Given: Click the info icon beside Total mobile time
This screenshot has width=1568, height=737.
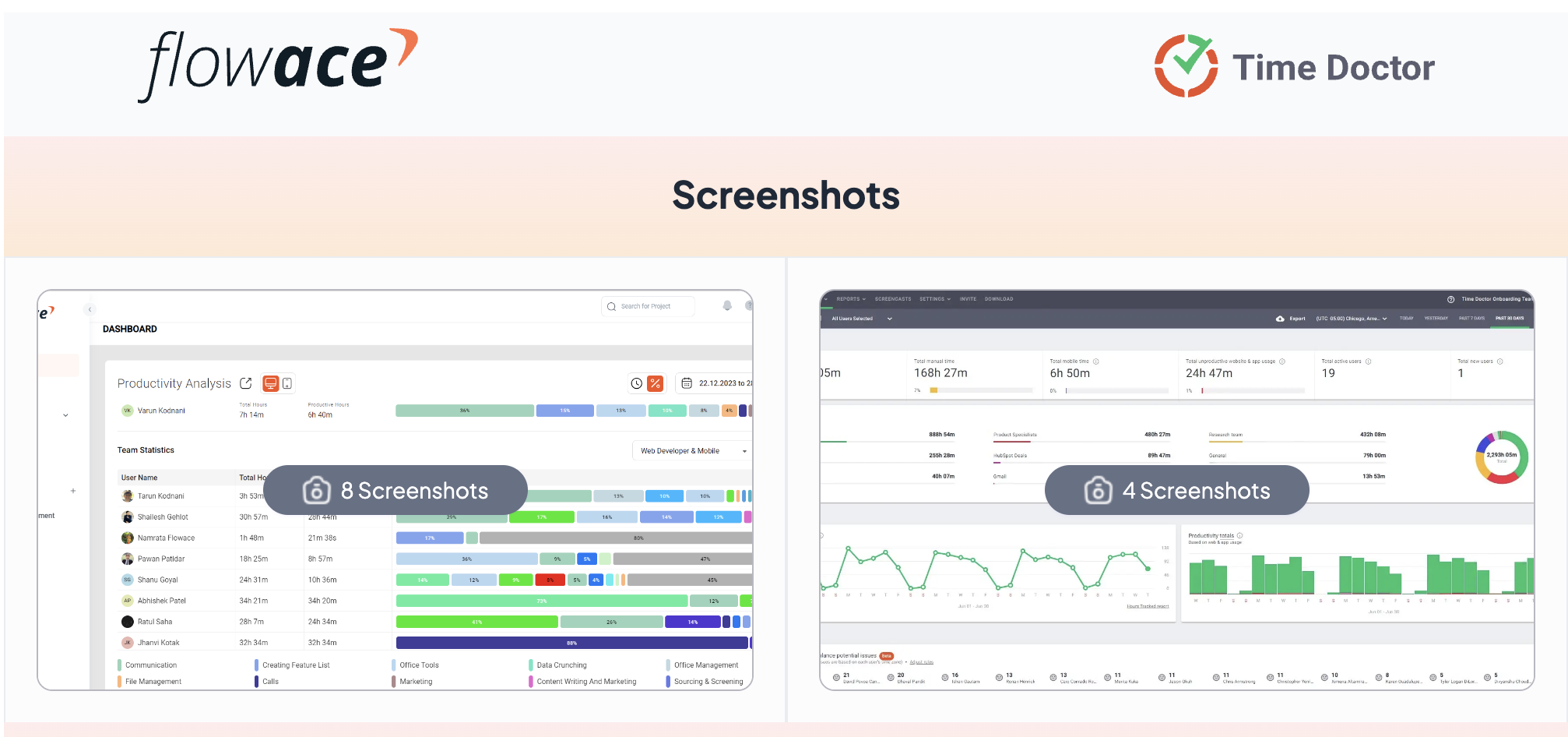Looking at the screenshot, I should click(1096, 361).
